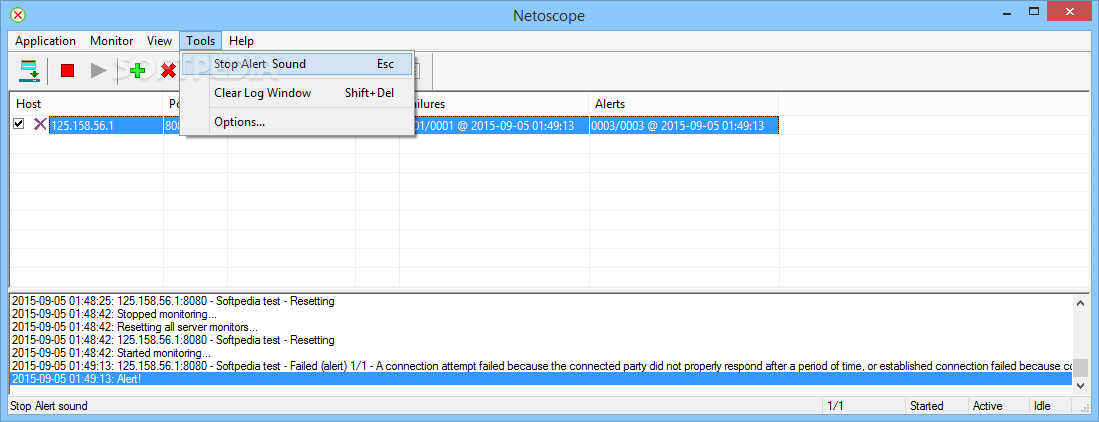Select the host cell 125.158.56.1
1099x422 pixels.
107,125
